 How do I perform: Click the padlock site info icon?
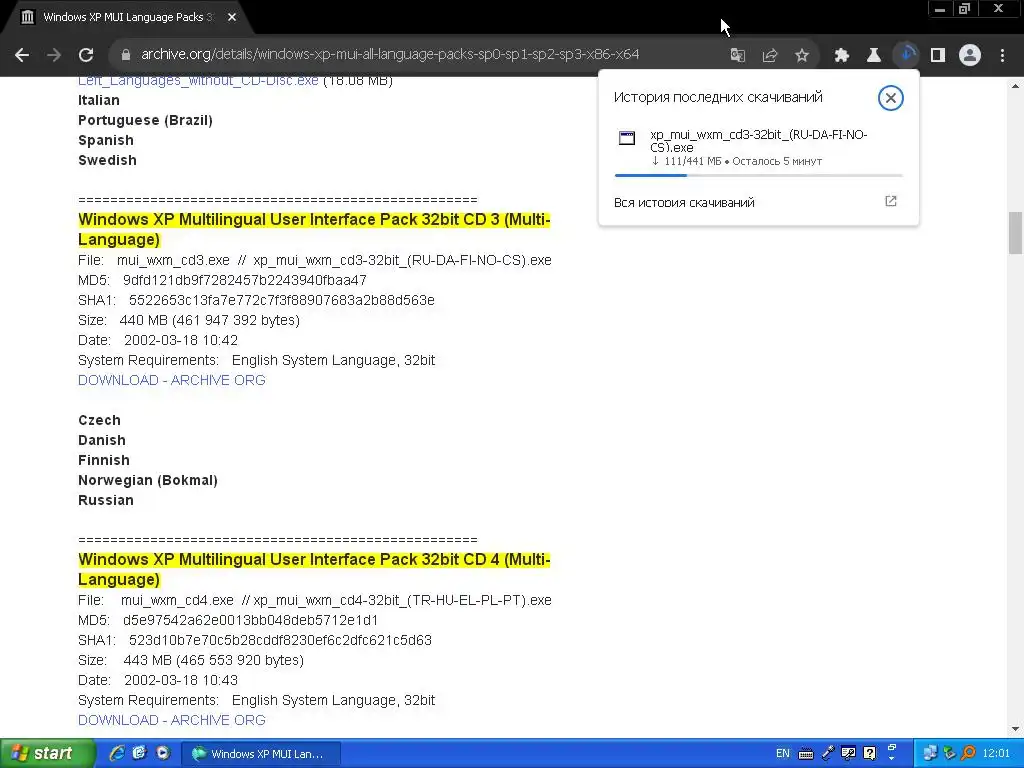point(125,55)
